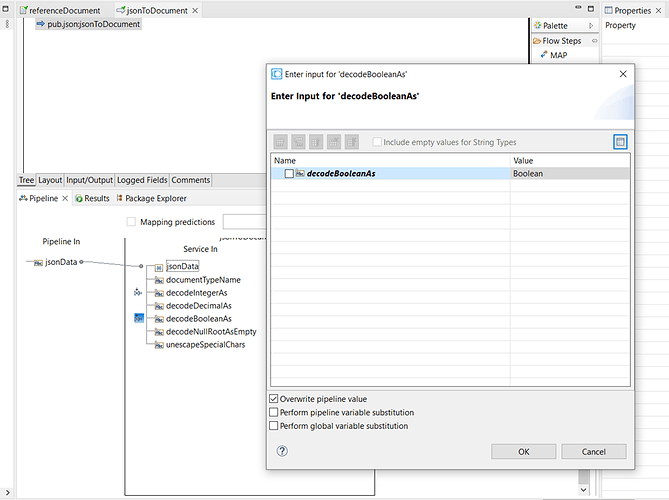
Task: Click the Palette panel icon
Action: coord(538,26)
